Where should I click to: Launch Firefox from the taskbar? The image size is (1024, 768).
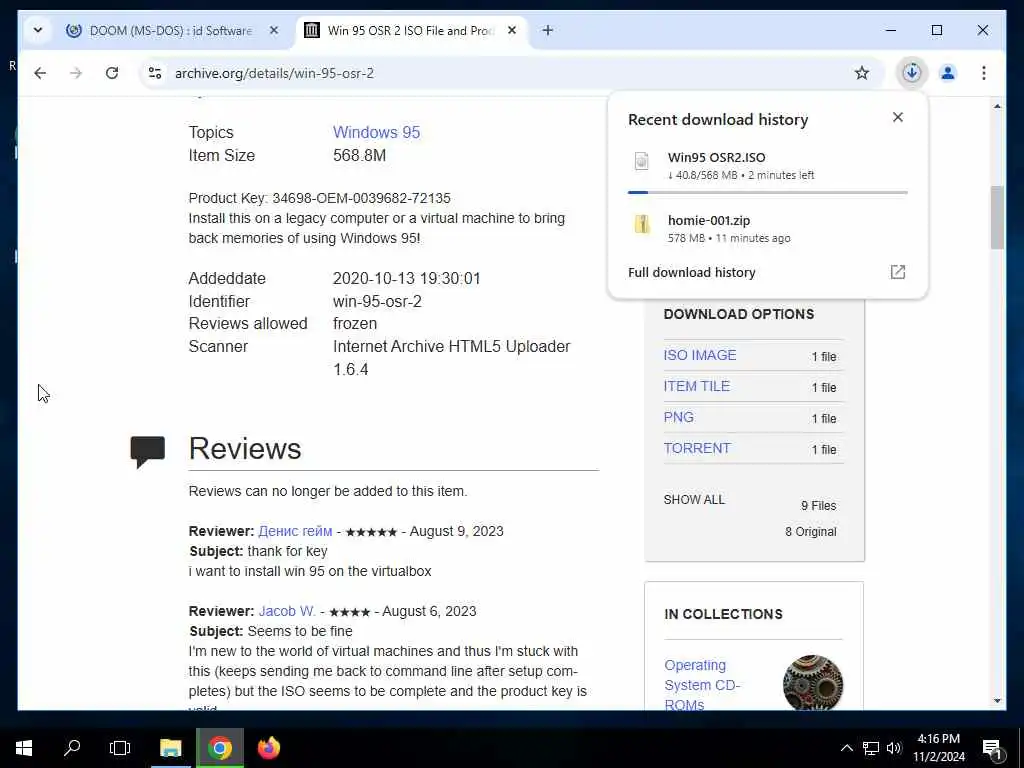click(x=269, y=748)
